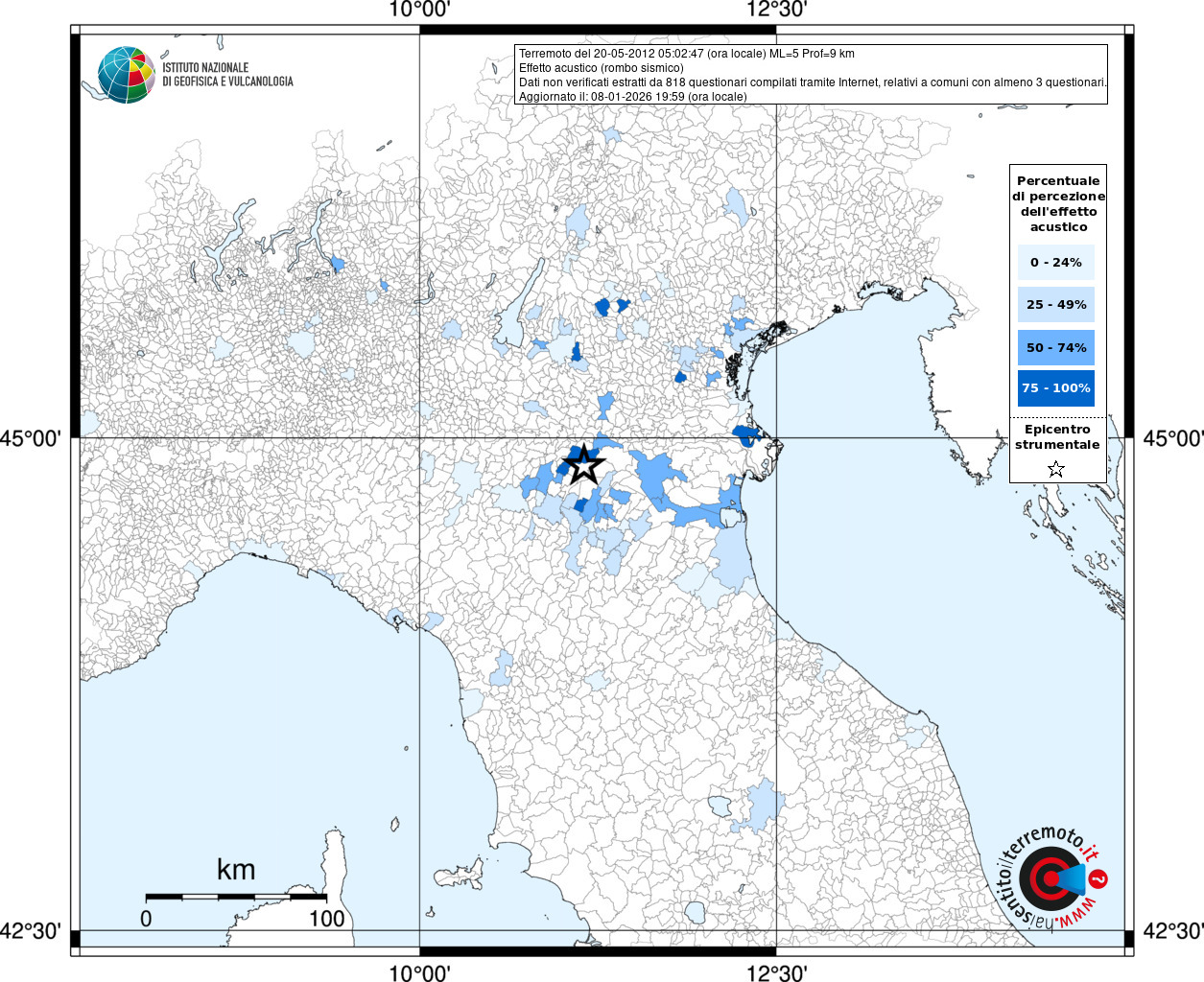Click the left 45°00' latitude label
Image resolution: width=1204 pixels, height=982 pixels.
pyautogui.click(x=32, y=438)
